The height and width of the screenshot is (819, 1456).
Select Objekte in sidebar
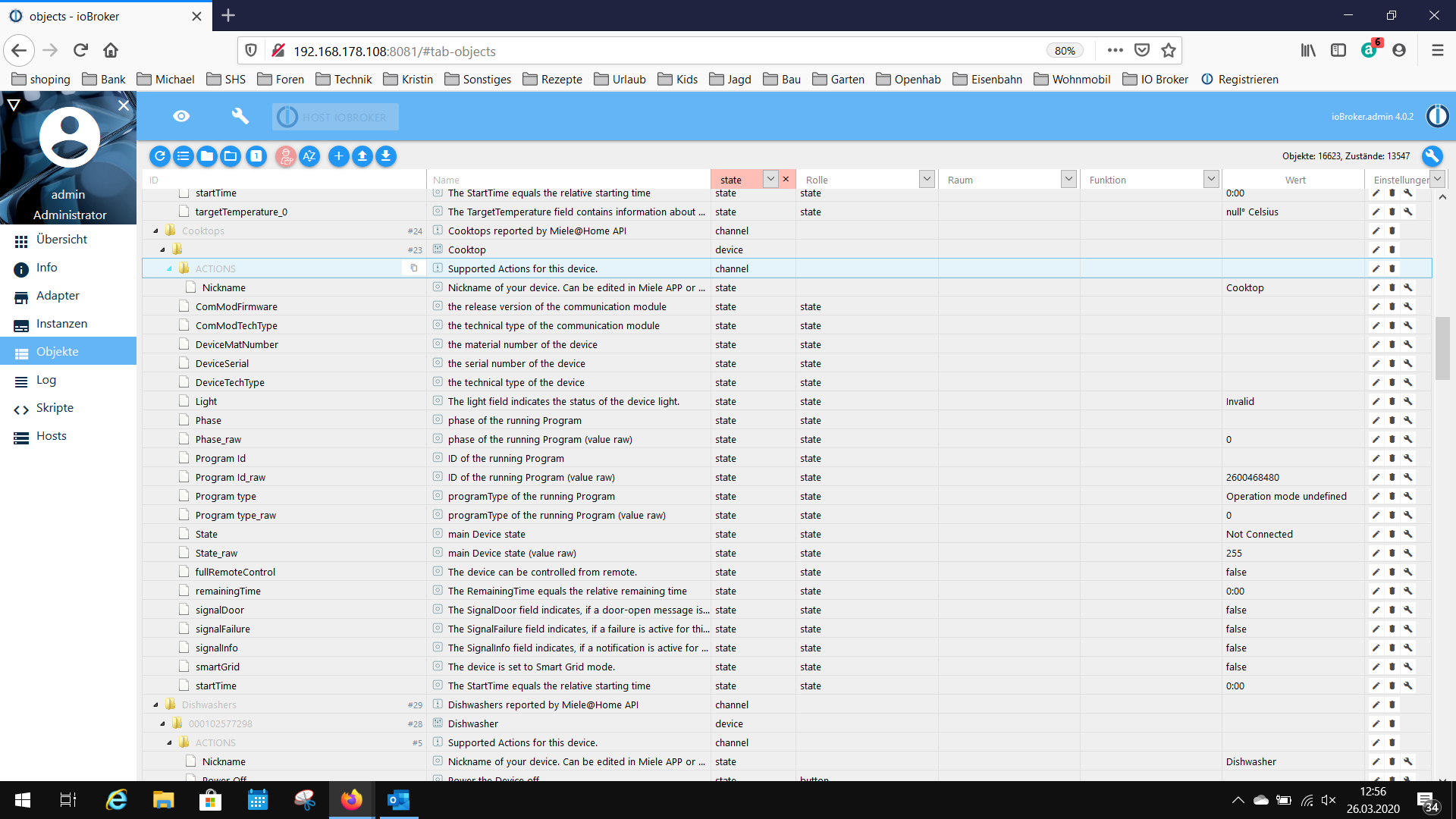[68, 352]
